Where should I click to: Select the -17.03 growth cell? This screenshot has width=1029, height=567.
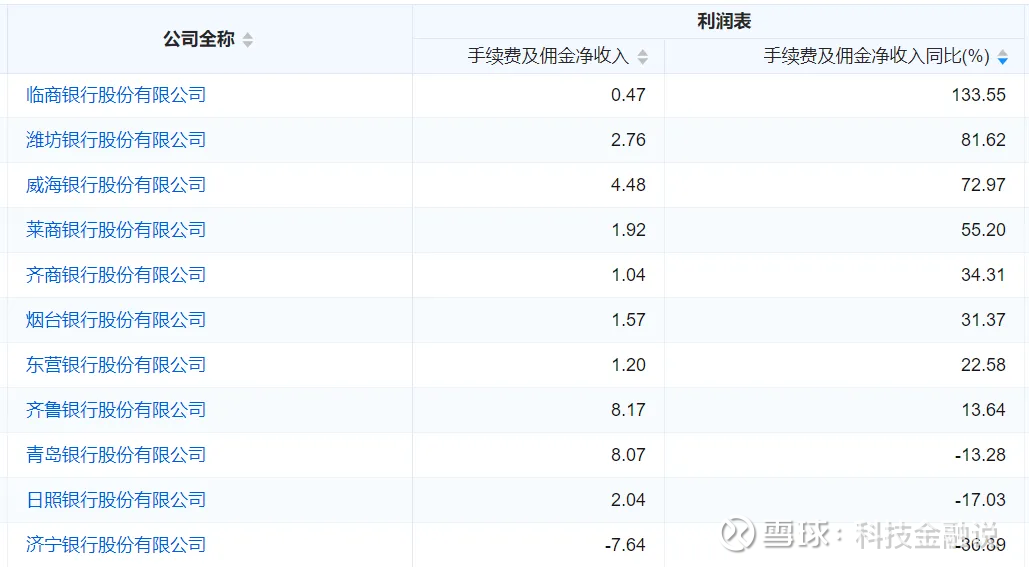click(x=844, y=500)
